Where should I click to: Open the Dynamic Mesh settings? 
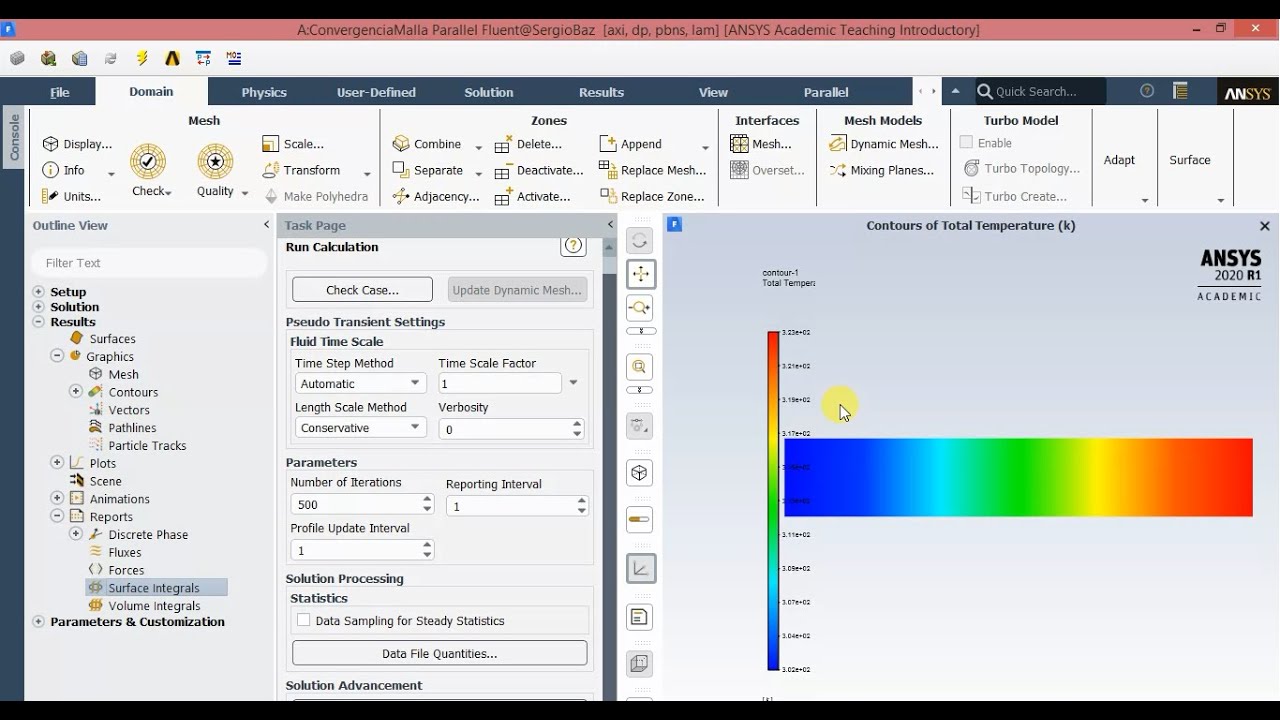tap(884, 144)
